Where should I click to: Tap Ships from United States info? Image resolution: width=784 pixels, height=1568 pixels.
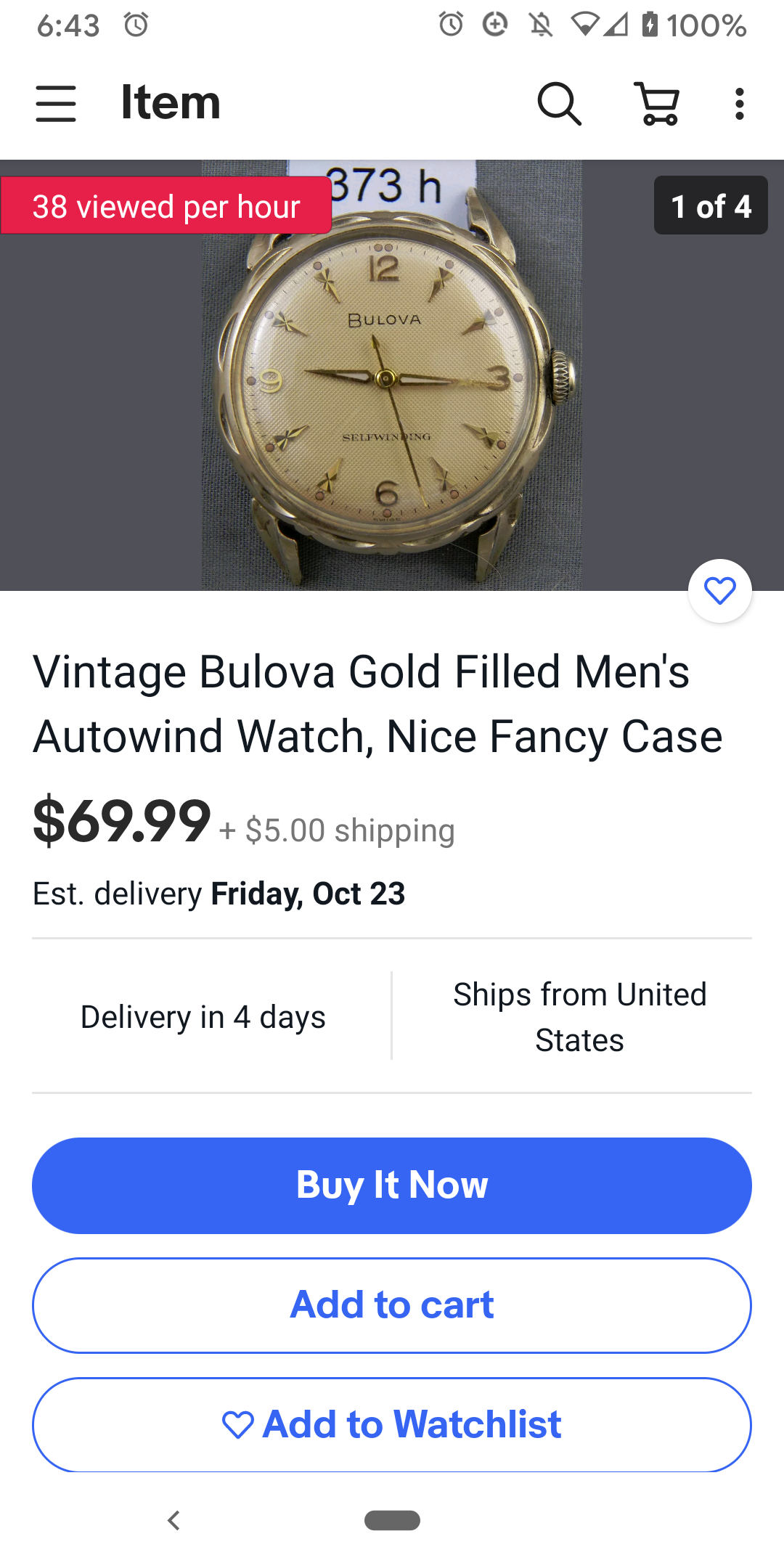coord(579,1016)
